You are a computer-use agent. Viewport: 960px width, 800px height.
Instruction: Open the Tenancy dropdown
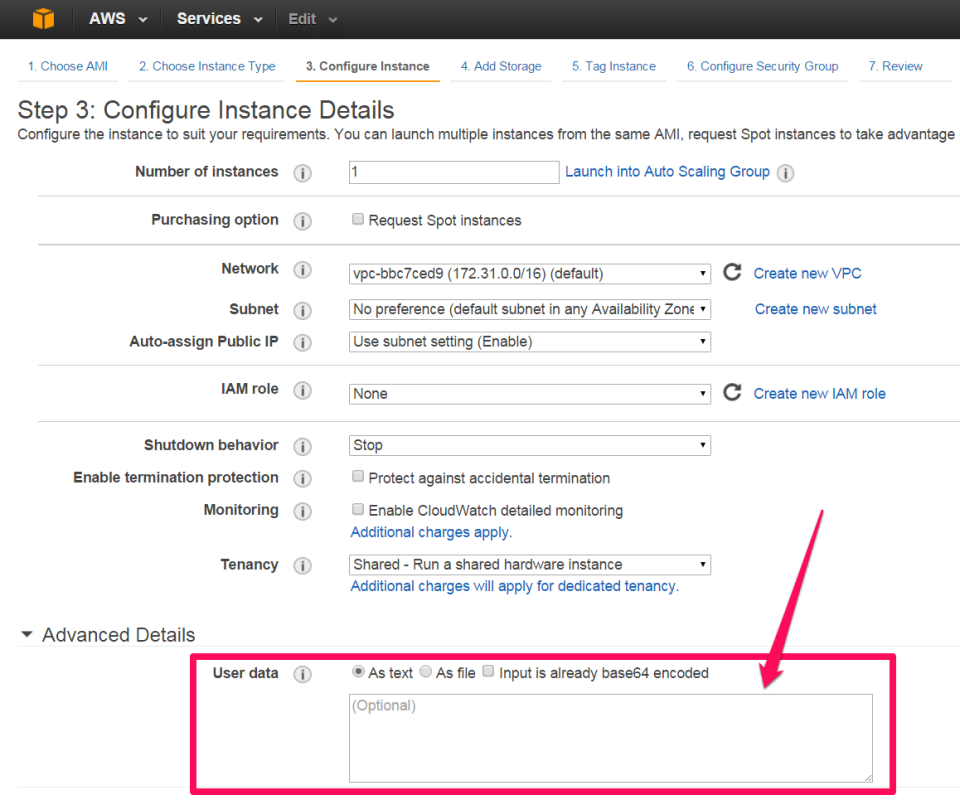point(530,564)
